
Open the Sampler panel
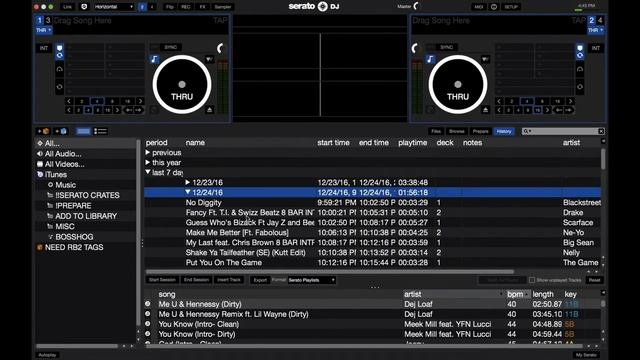click(222, 7)
